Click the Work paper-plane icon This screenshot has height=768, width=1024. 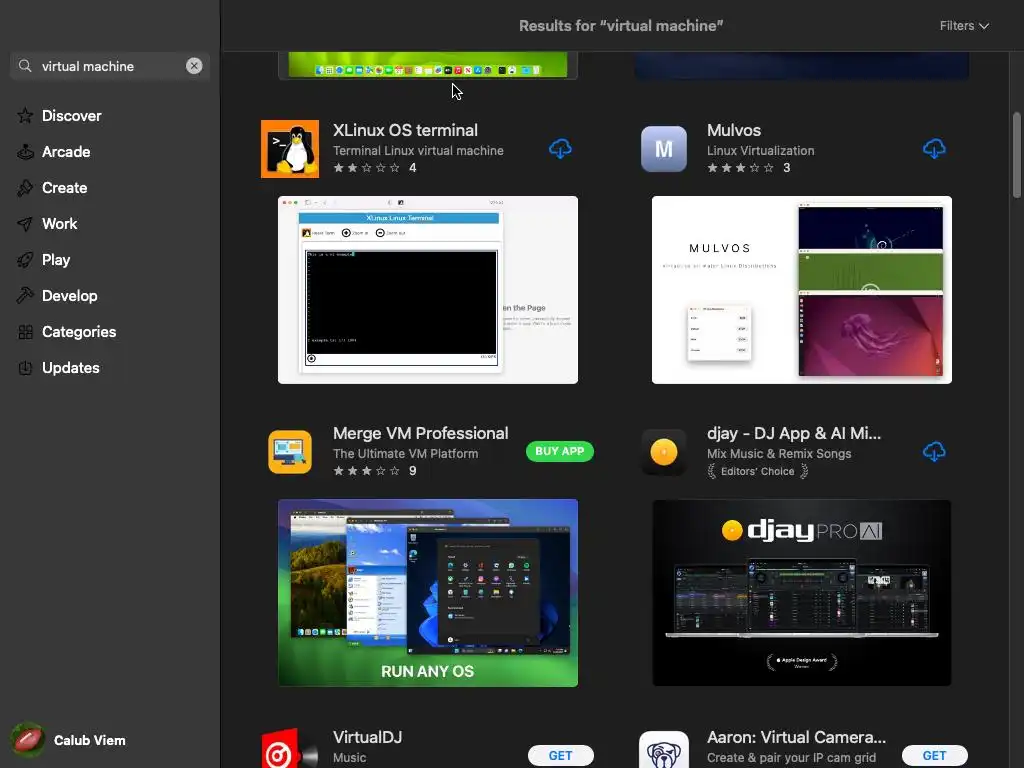(x=25, y=224)
